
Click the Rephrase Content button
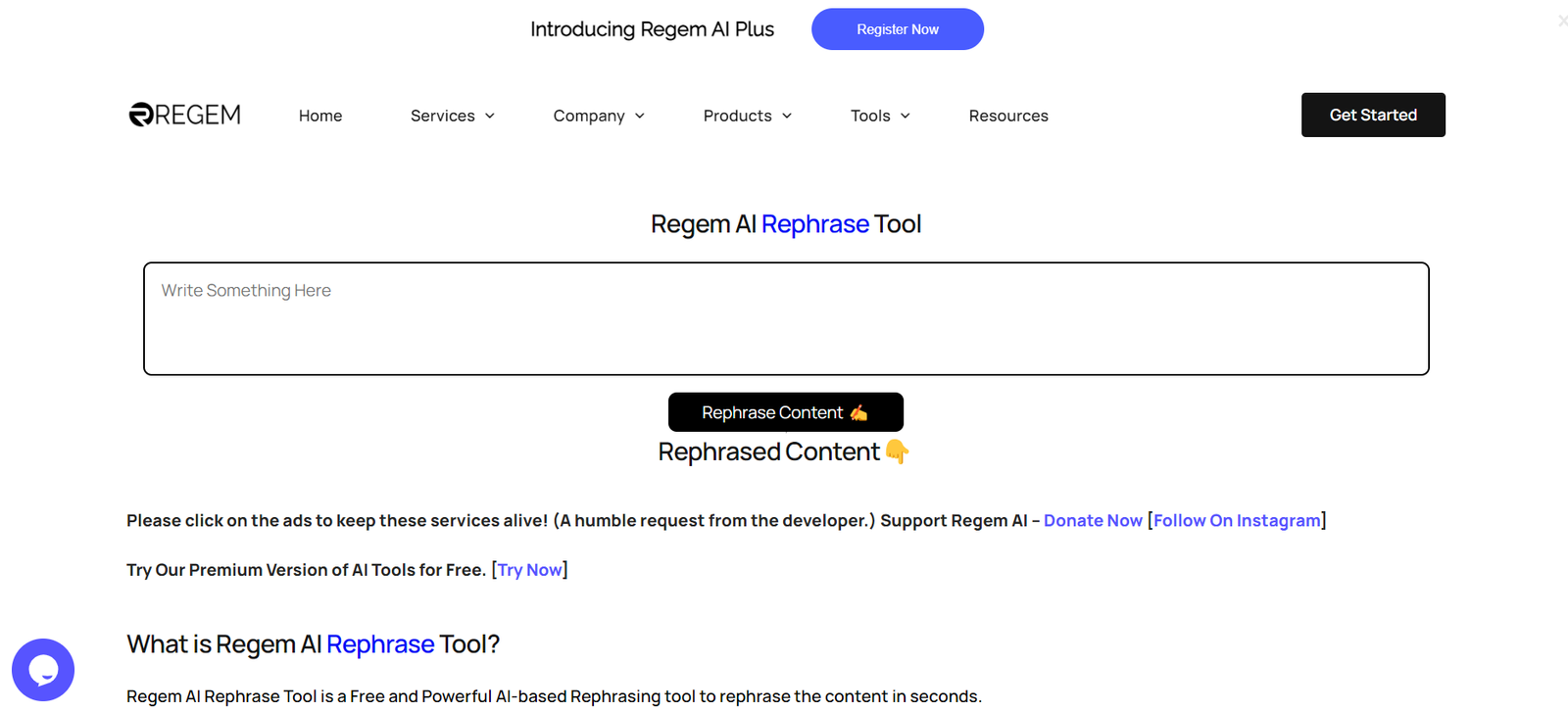pyautogui.click(x=785, y=412)
